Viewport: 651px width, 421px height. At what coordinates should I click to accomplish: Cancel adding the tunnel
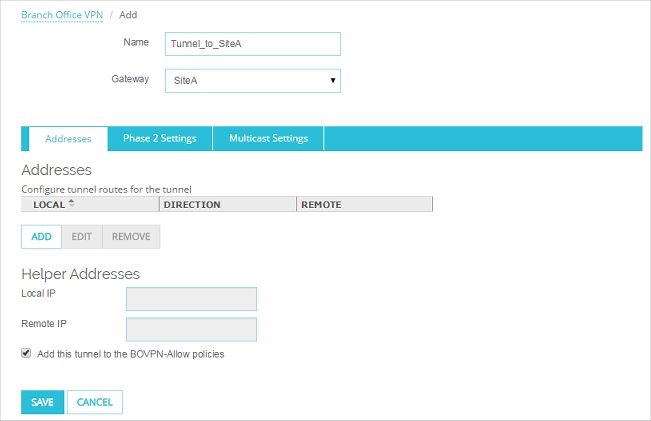click(x=95, y=402)
